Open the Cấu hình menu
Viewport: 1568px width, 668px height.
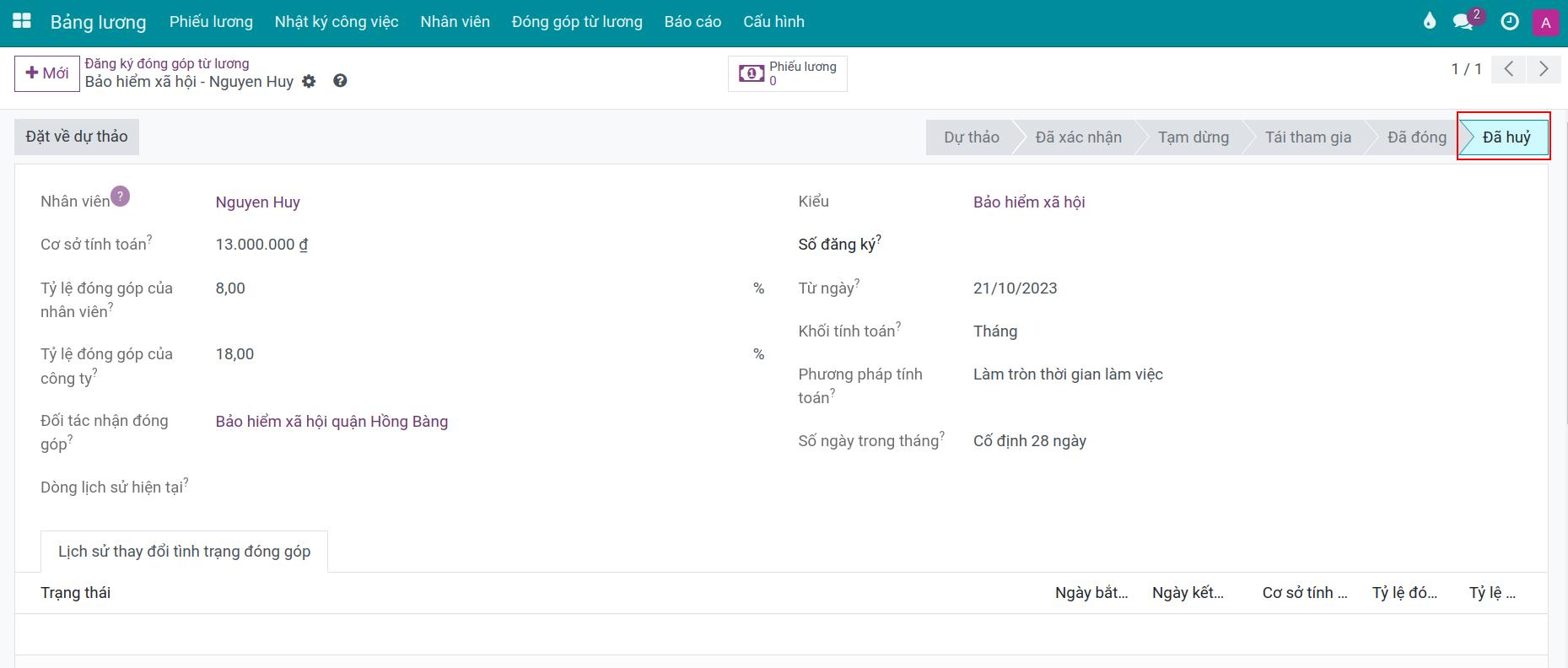click(773, 22)
